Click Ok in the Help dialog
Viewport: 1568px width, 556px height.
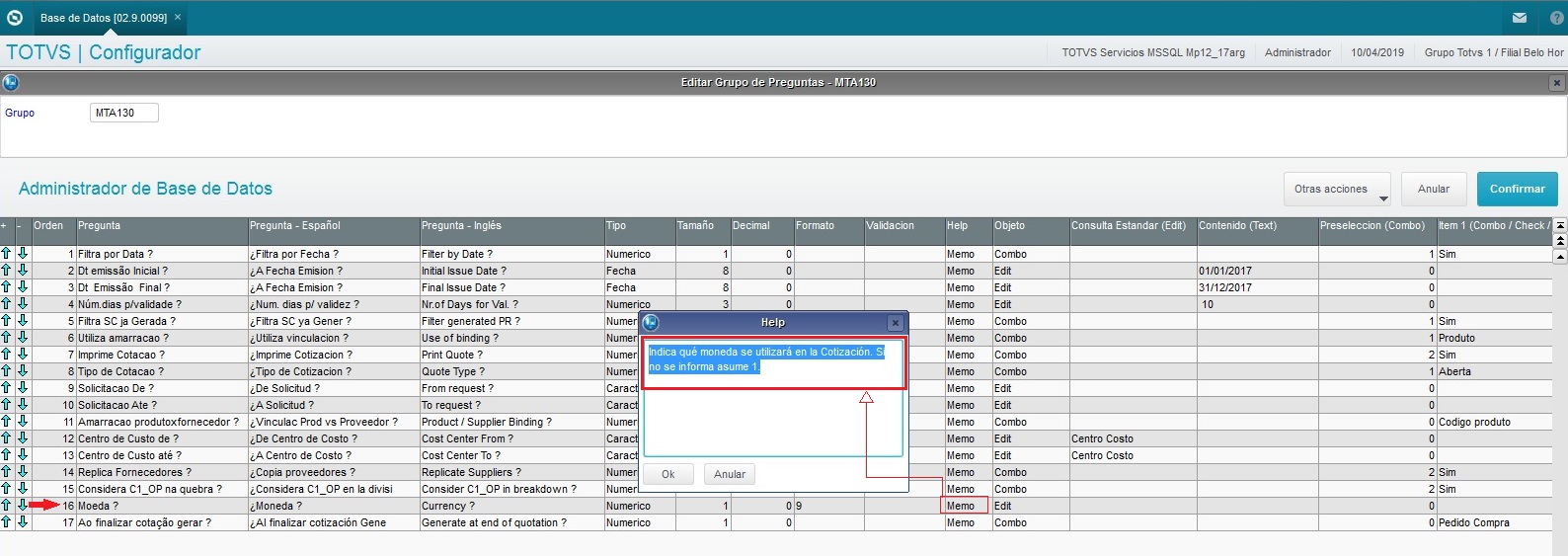[668, 474]
